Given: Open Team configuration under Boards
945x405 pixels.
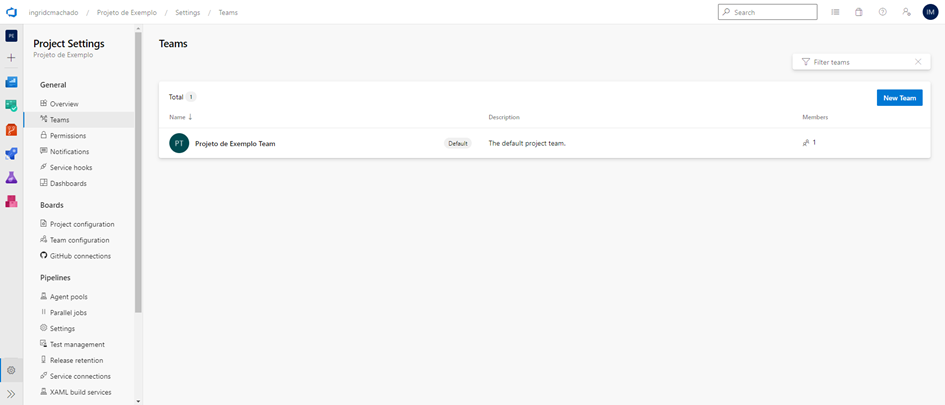Looking at the screenshot, I should click(x=79, y=240).
